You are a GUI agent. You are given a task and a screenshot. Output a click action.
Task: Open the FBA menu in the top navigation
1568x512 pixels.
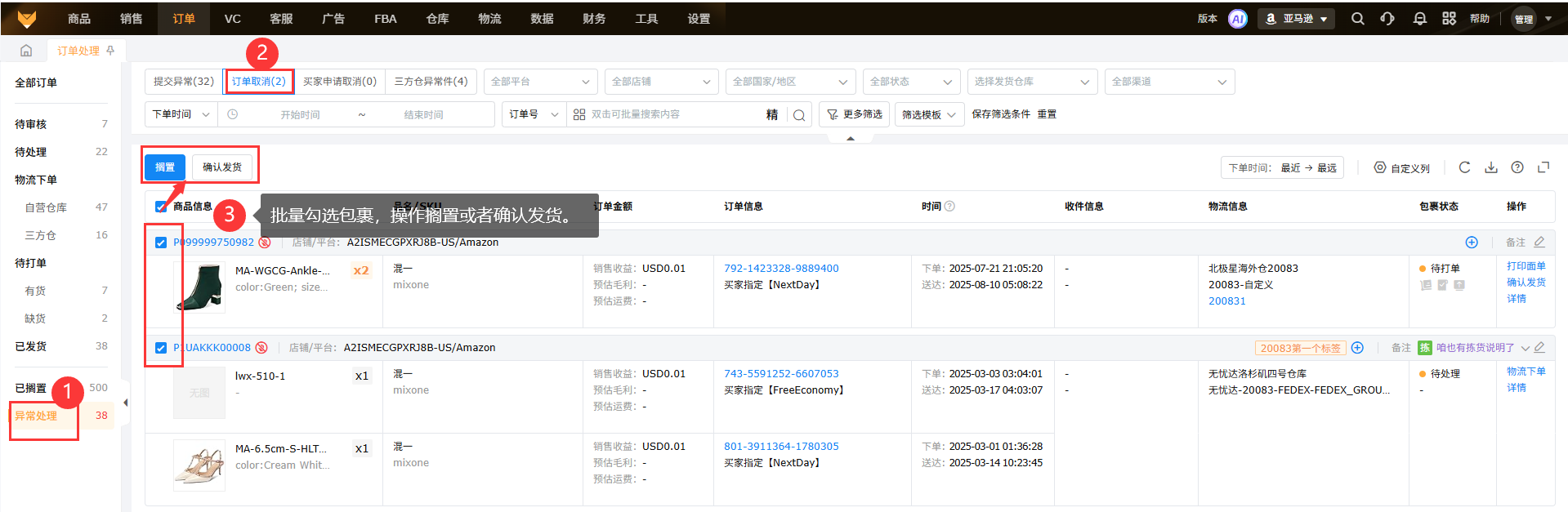(x=385, y=19)
